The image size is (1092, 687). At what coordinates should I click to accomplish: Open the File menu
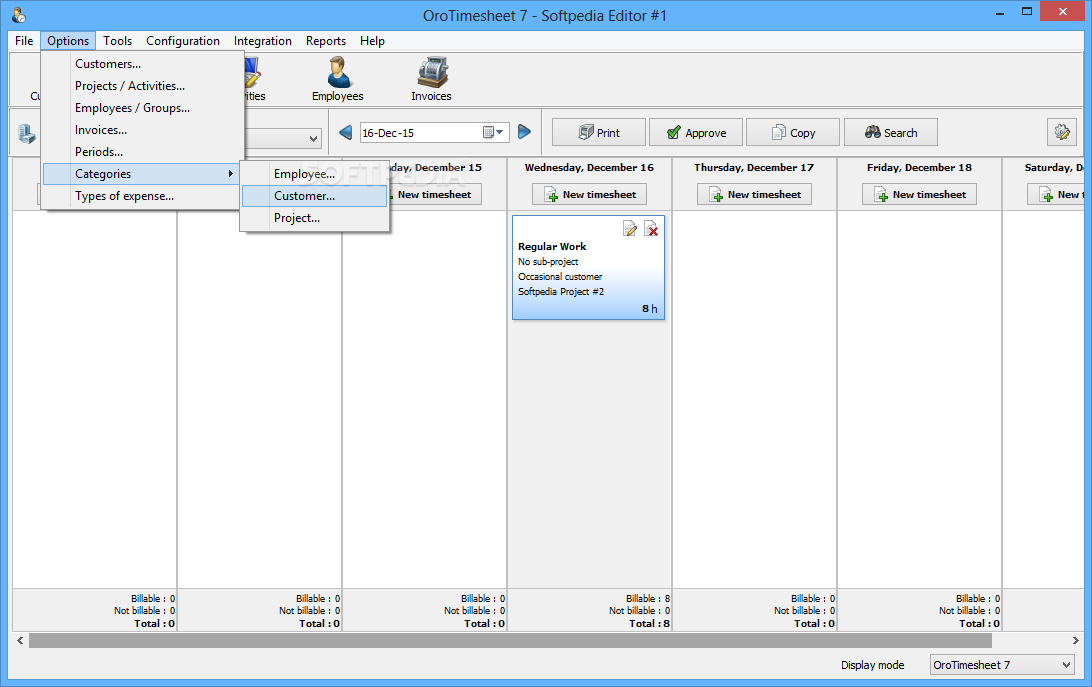[24, 40]
